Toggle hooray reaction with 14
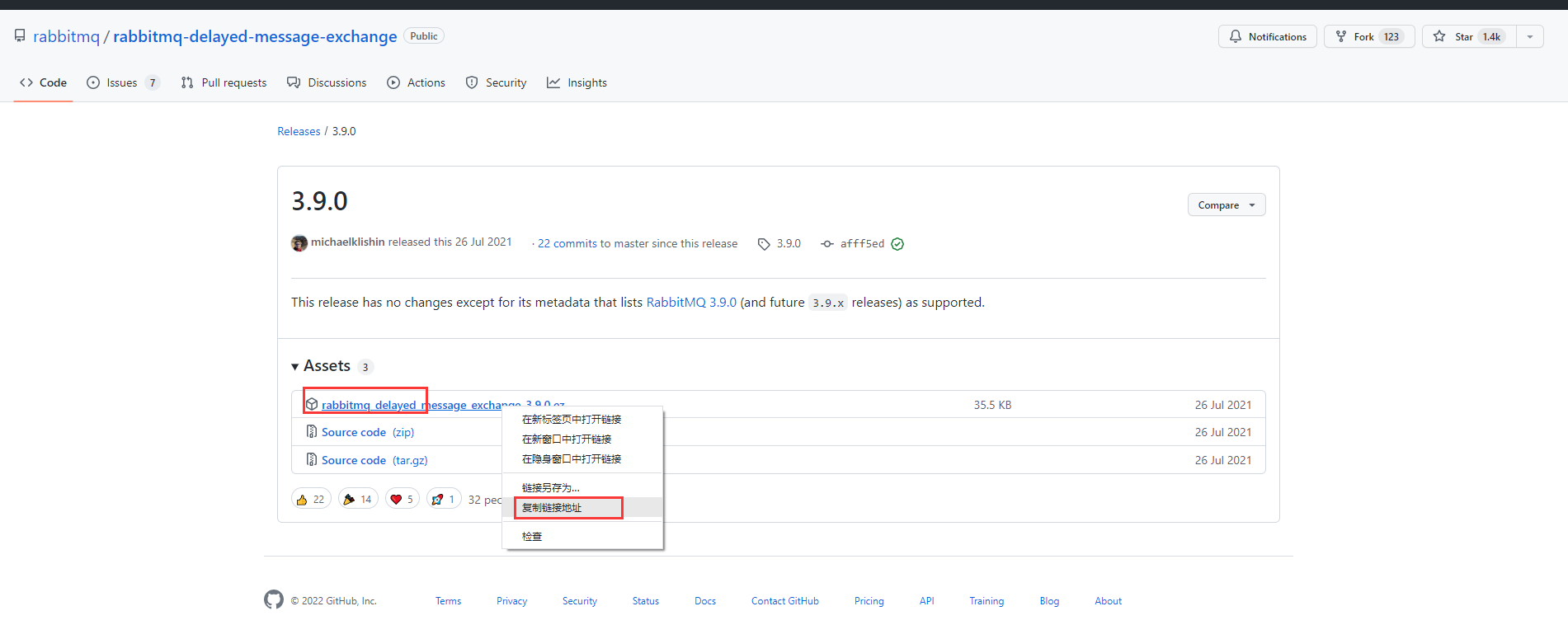The image size is (1568, 625). click(x=358, y=499)
